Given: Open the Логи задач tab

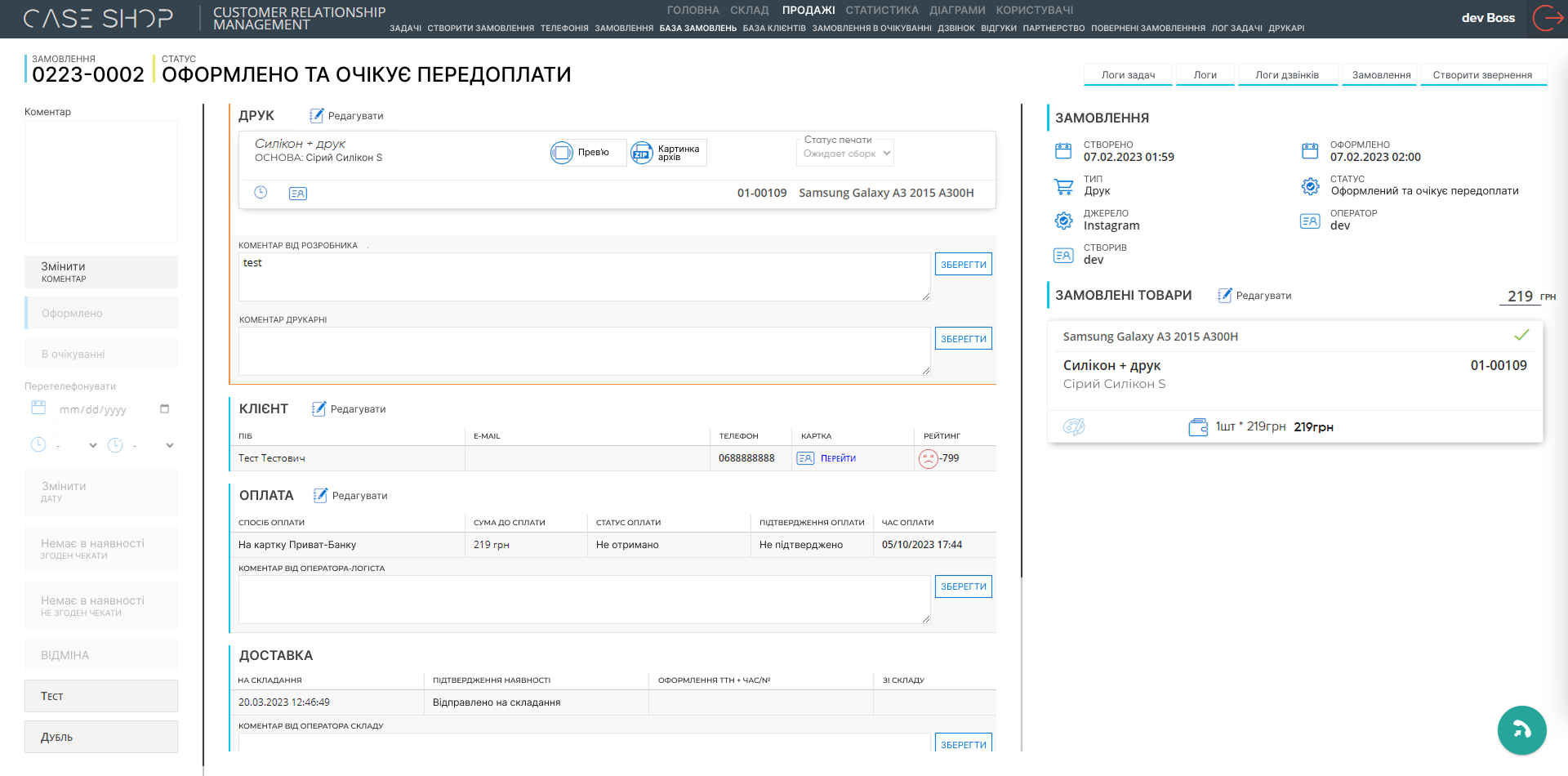Looking at the screenshot, I should 1129,74.
